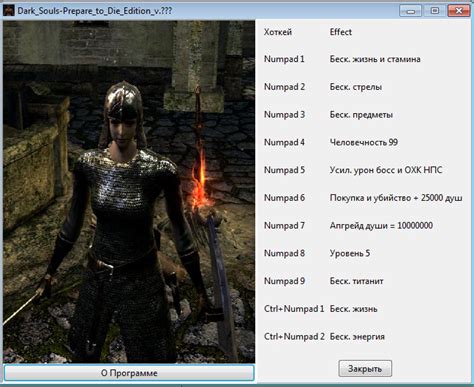This screenshot has width=474, height=387.
Task: Close the window with the red X
Action: pyautogui.click(x=459, y=11)
